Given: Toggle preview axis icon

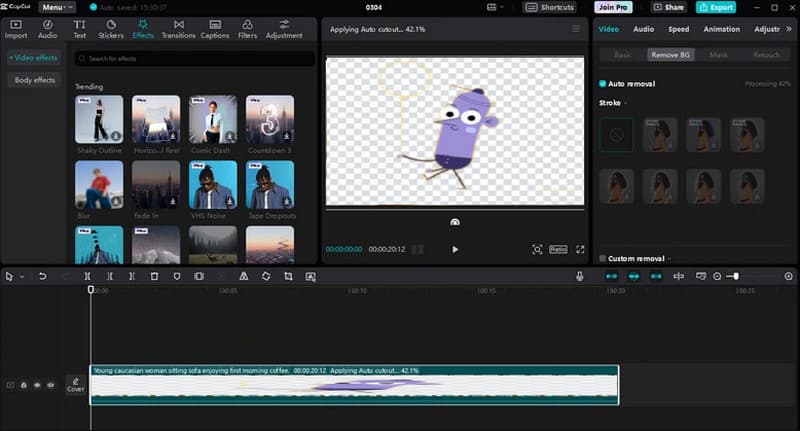Looking at the screenshot, I should pyautogui.click(x=679, y=276).
